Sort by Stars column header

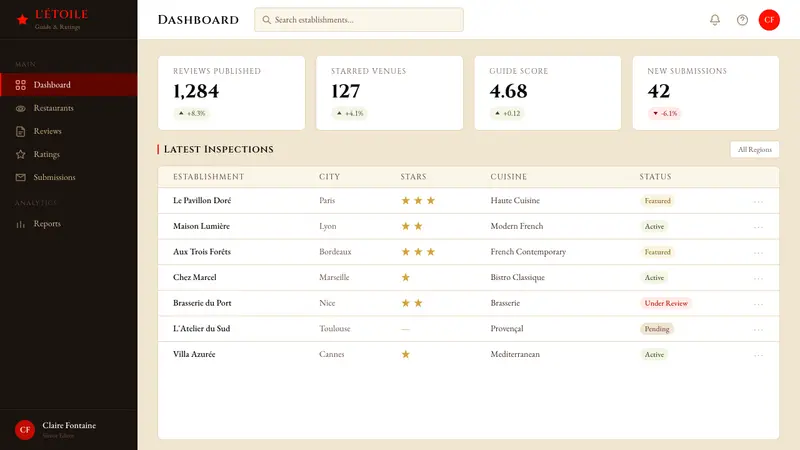click(413, 177)
